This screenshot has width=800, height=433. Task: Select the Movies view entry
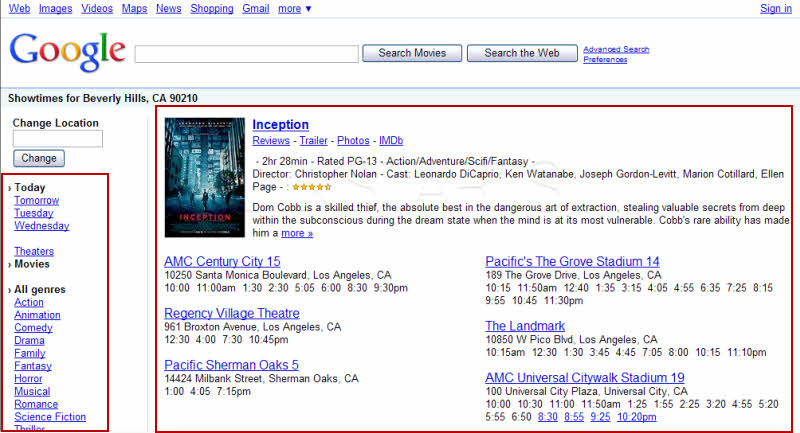[x=32, y=264]
